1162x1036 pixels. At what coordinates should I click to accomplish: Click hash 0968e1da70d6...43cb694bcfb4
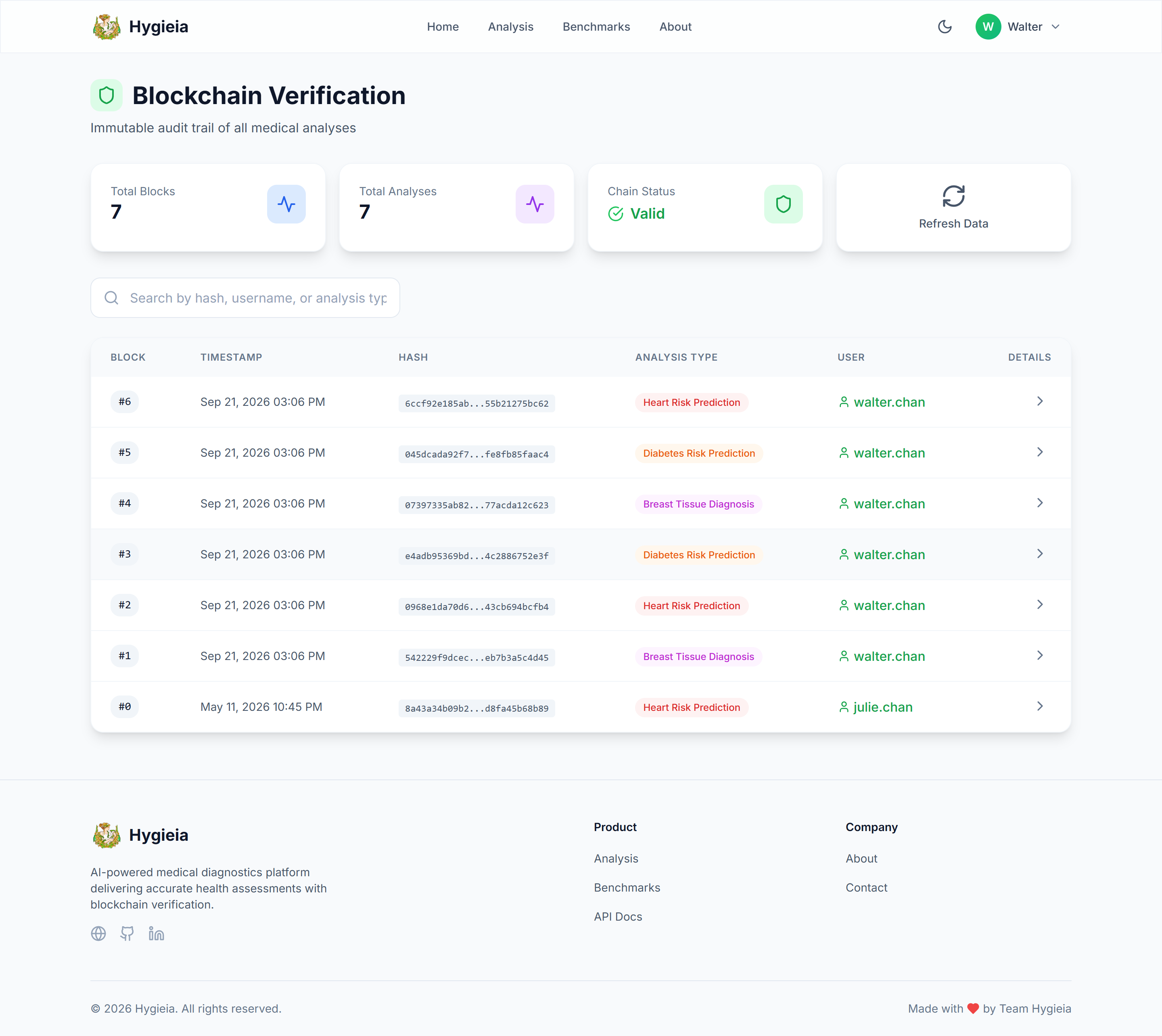coord(477,607)
